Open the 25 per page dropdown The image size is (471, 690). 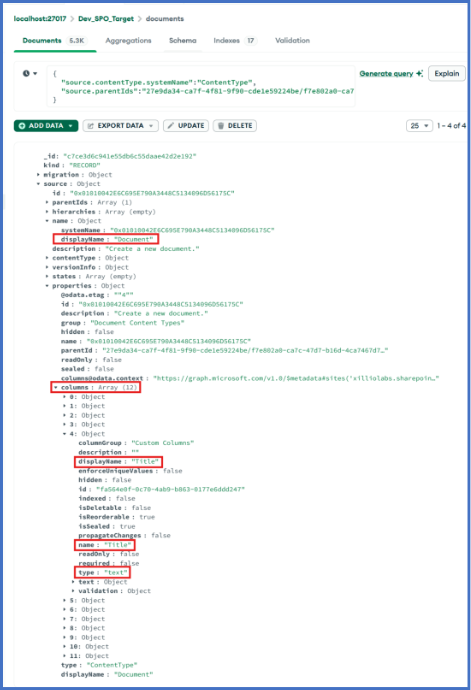[419, 126]
